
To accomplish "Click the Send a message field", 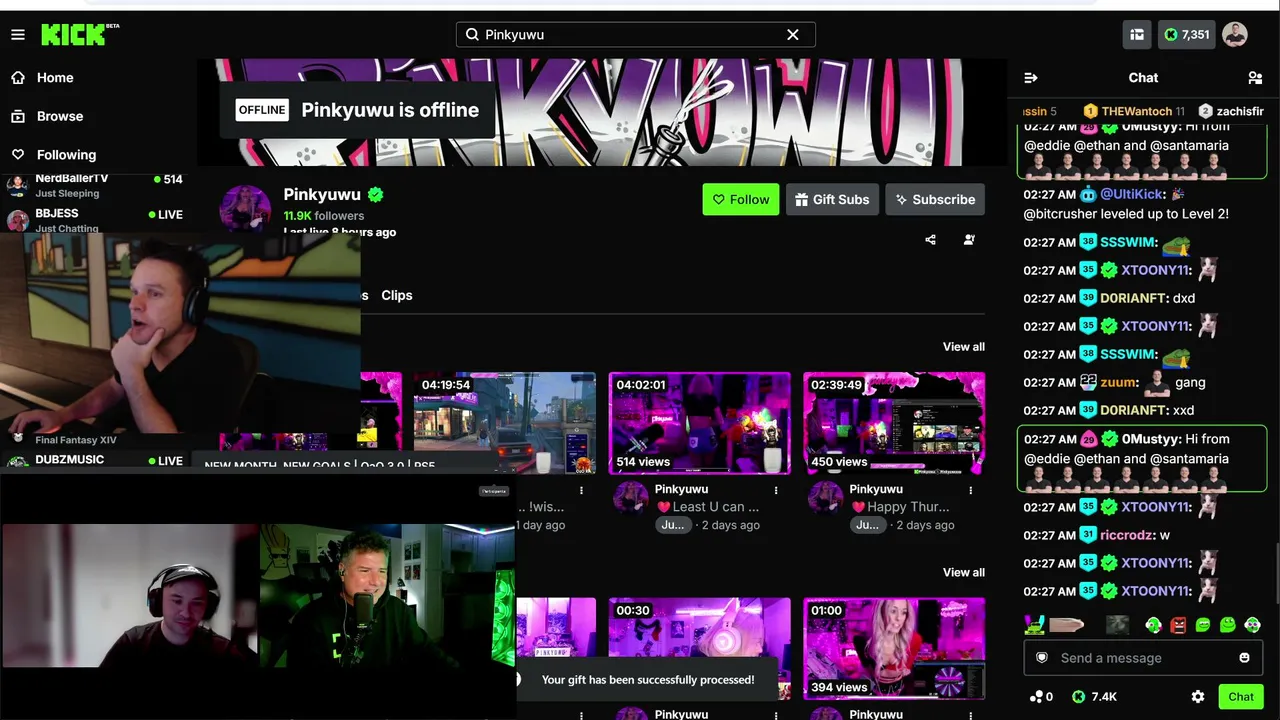I will click(x=1143, y=658).
